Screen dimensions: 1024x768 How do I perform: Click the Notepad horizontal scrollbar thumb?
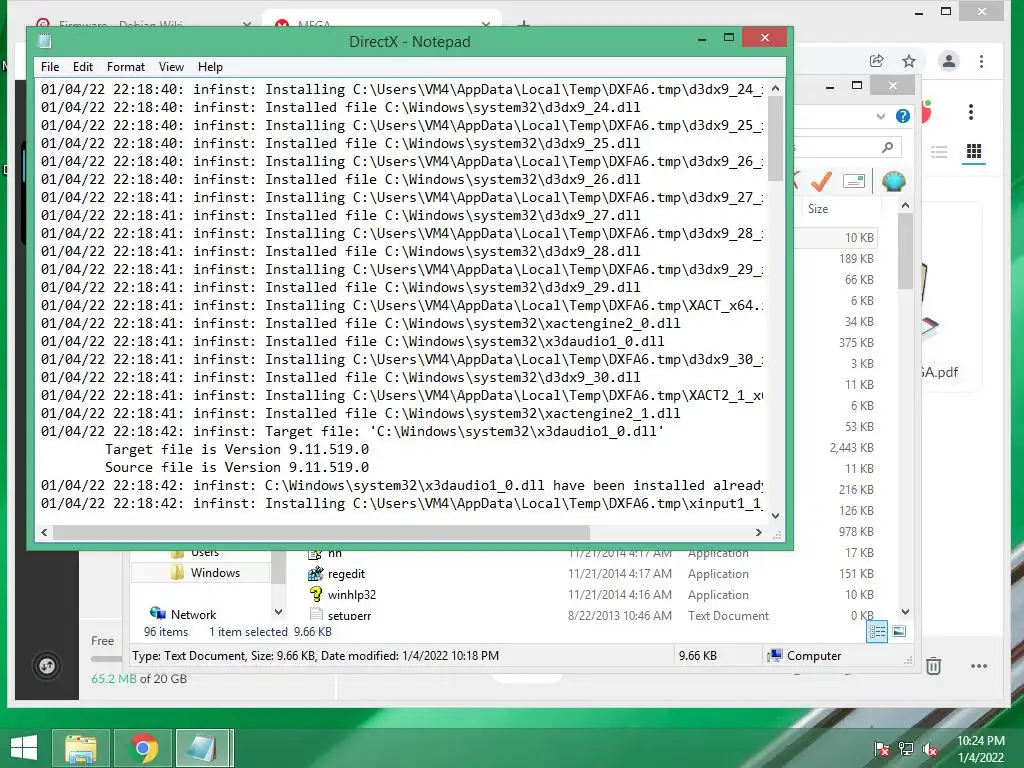pos(321,532)
